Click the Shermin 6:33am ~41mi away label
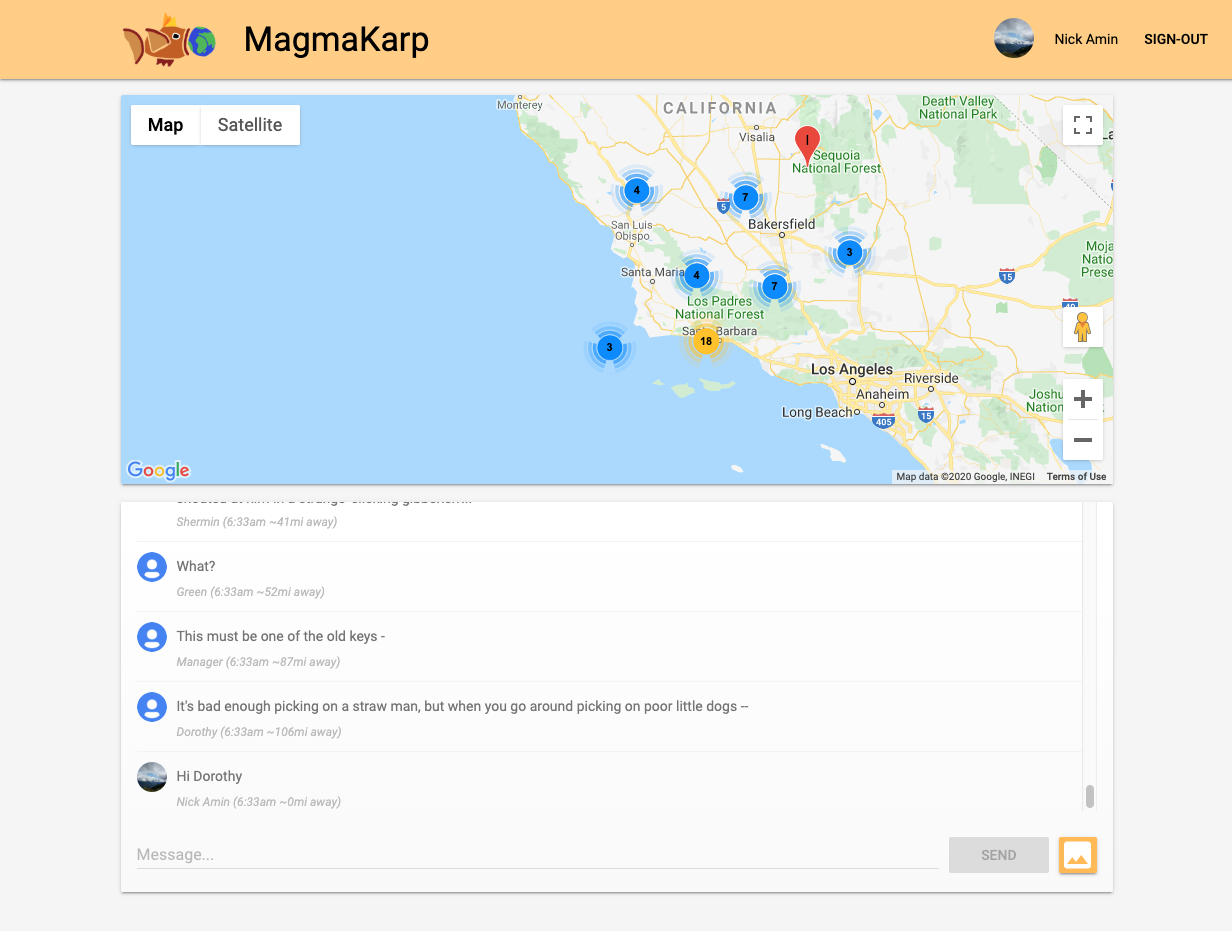1232x931 pixels. point(257,522)
